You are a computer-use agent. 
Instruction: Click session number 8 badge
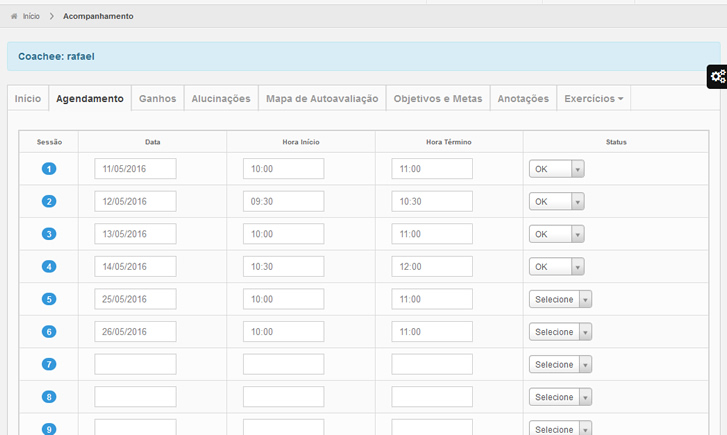tap(49, 397)
